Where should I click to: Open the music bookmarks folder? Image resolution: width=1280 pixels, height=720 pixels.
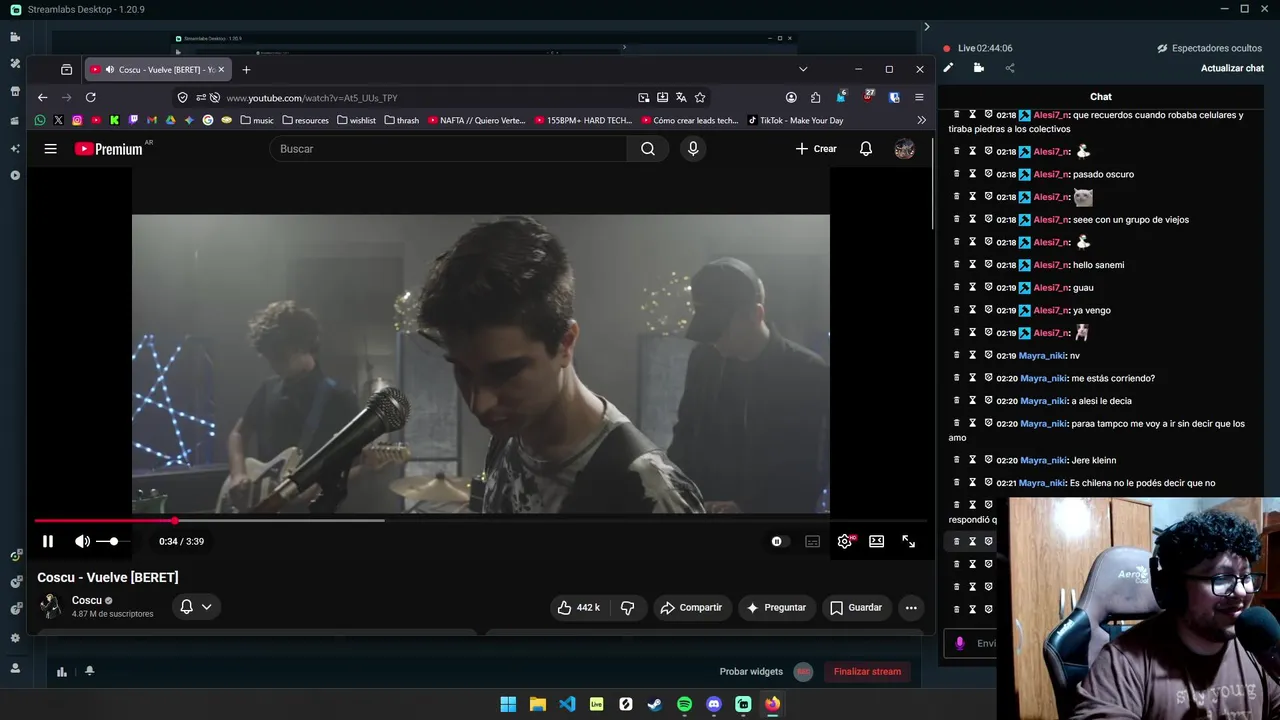coord(257,120)
